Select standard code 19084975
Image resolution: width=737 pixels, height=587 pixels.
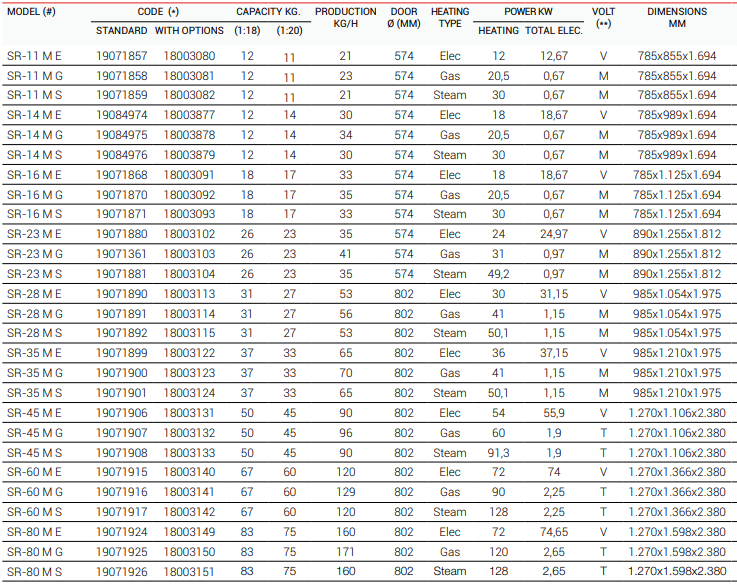point(121,135)
